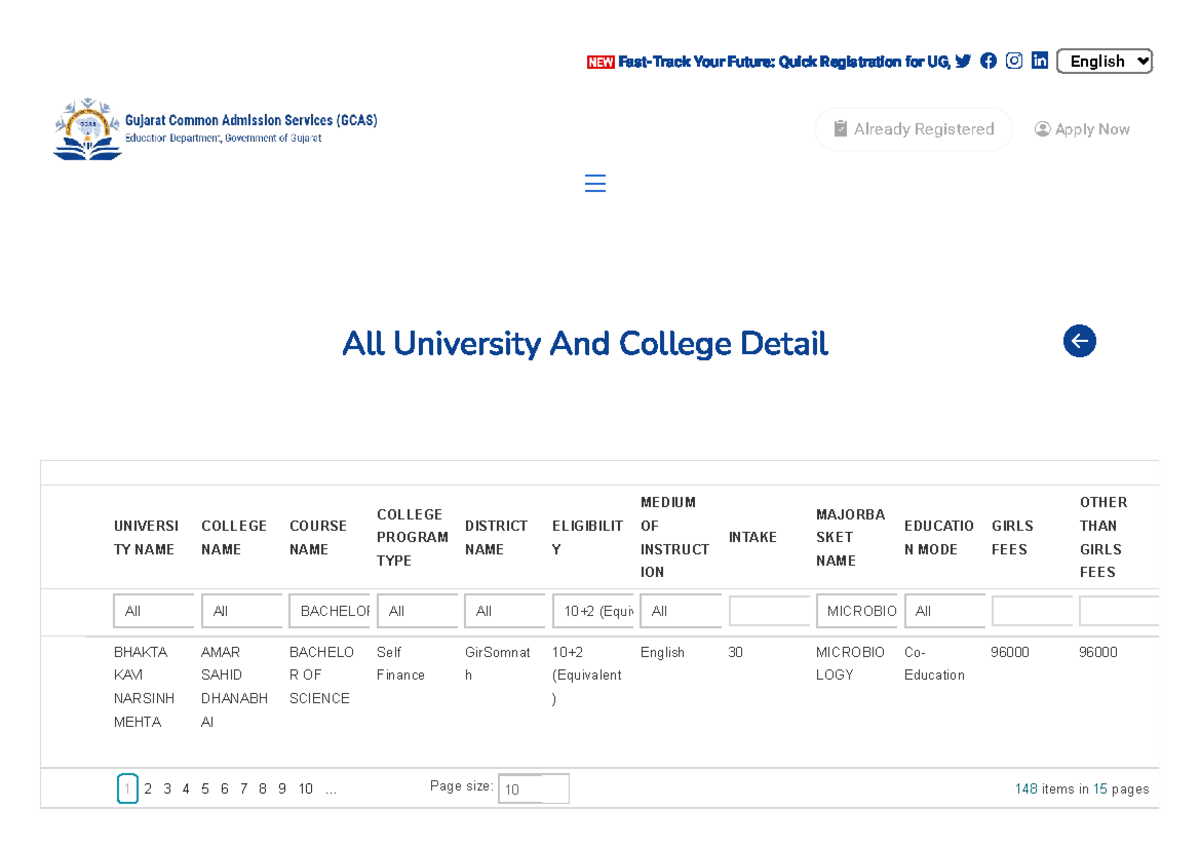Click the All University And College Detail heading

click(585, 344)
